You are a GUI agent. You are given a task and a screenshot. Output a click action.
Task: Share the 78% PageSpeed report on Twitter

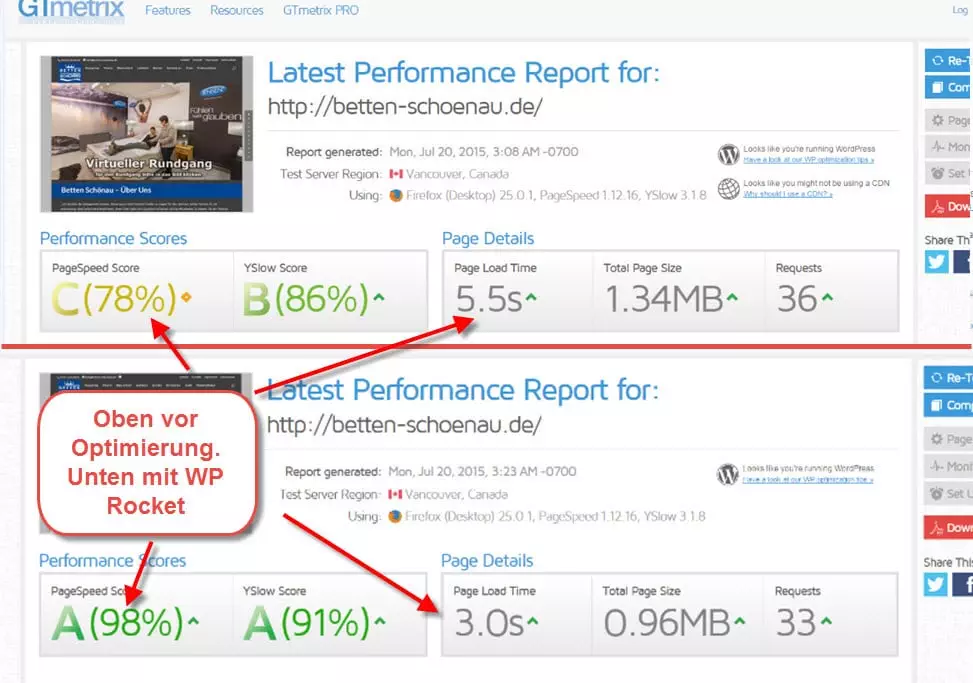point(936,261)
